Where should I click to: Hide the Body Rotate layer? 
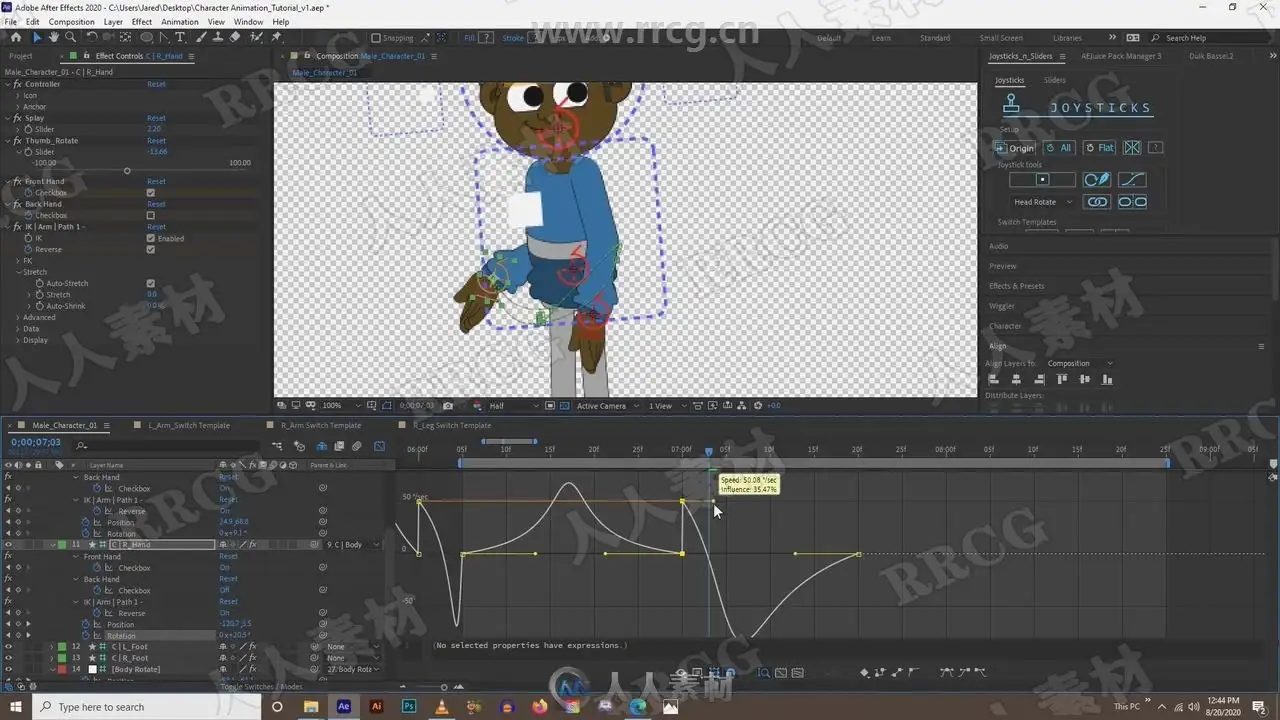click(x=8, y=669)
